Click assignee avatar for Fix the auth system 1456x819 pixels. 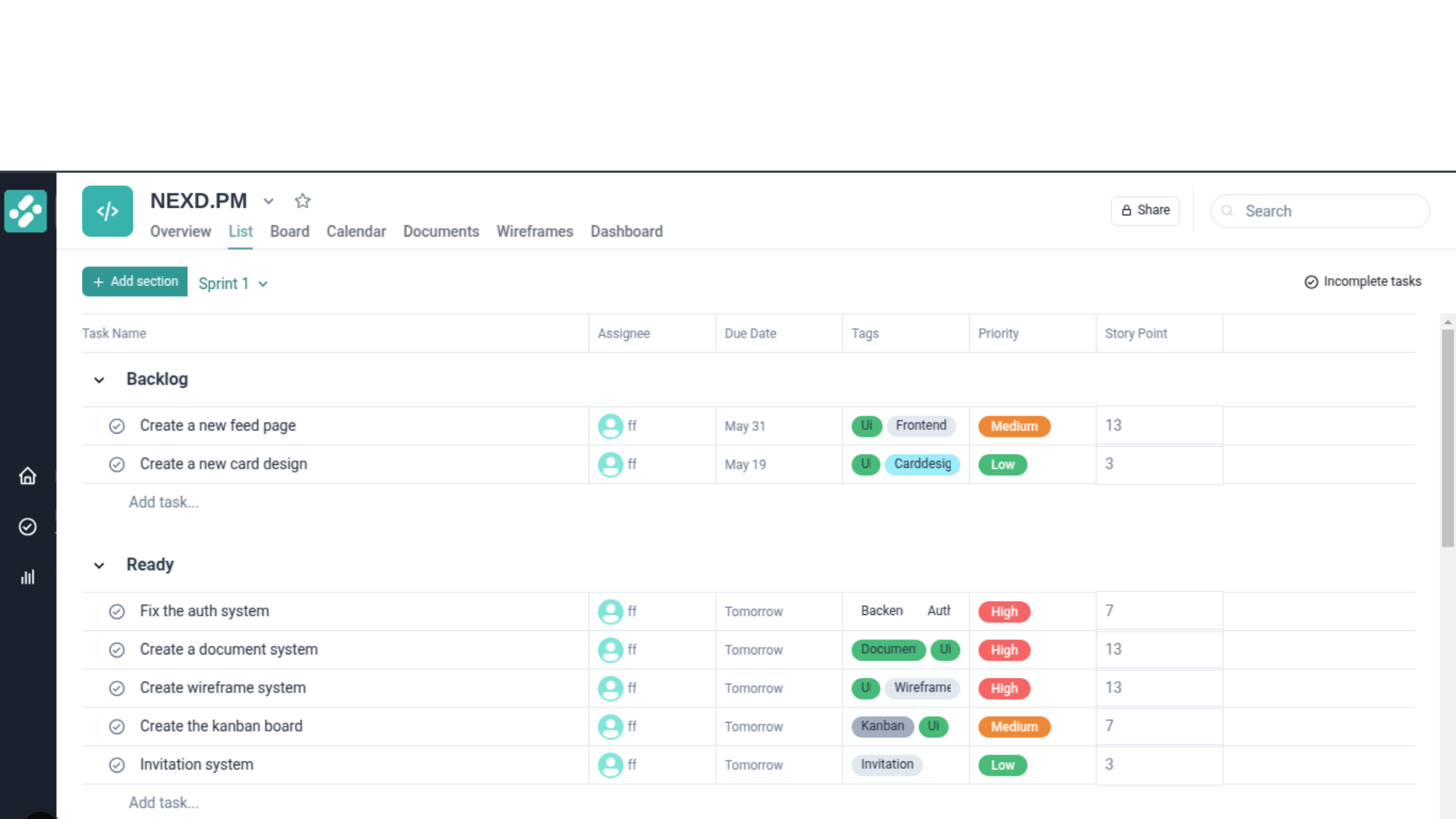pos(610,611)
